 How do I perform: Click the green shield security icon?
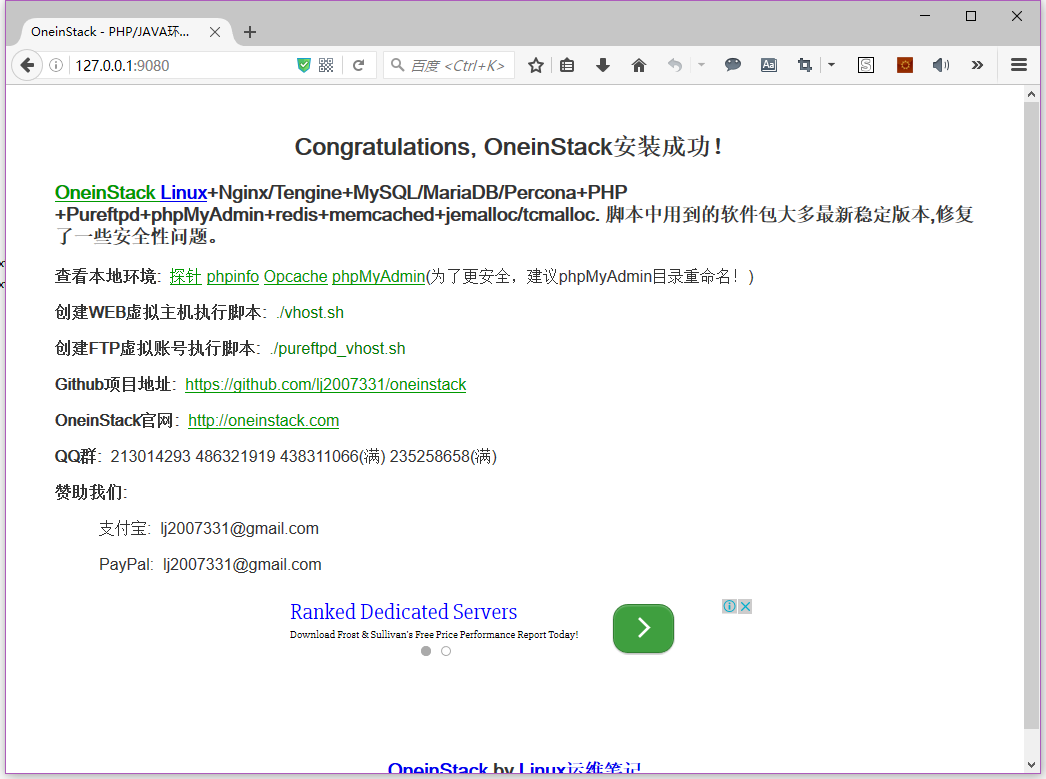(x=304, y=65)
